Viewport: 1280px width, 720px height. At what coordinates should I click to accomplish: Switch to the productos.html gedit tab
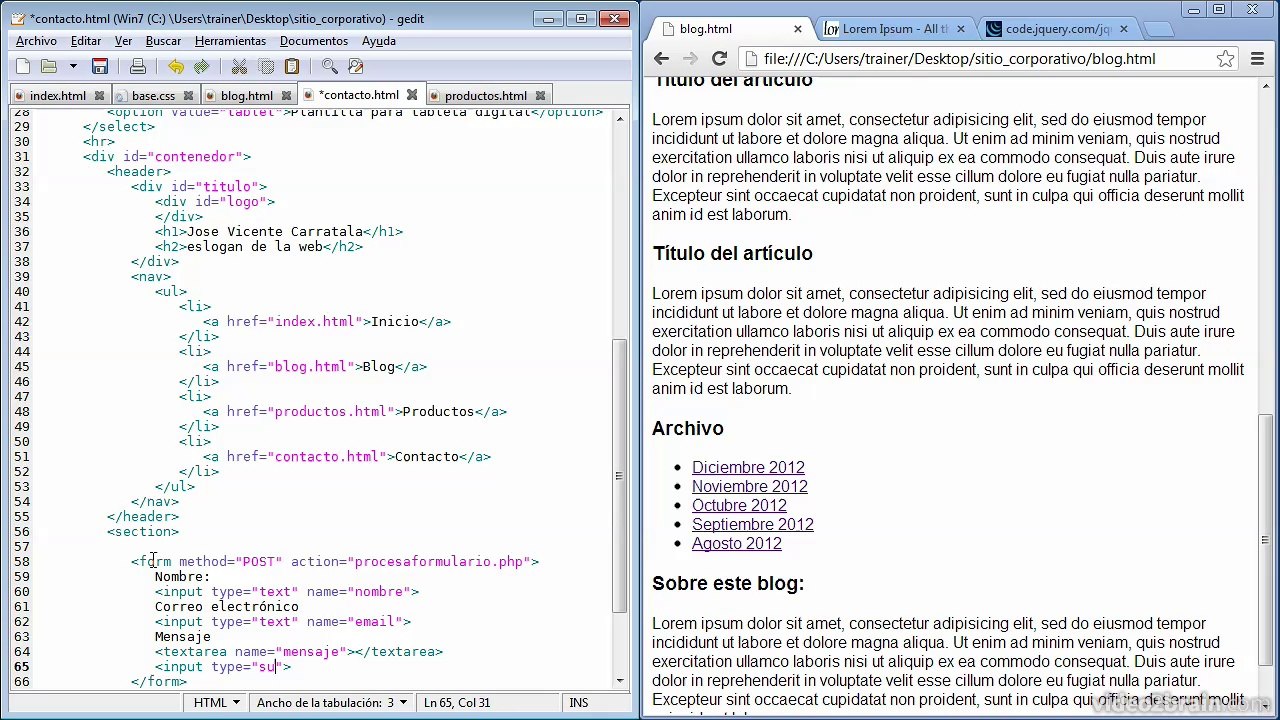pyautogui.click(x=485, y=96)
